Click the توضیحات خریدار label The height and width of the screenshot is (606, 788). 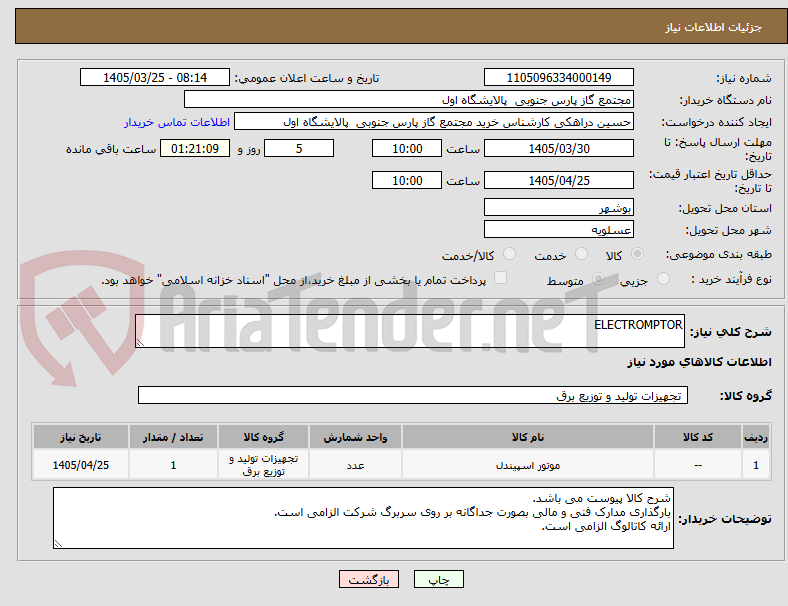click(x=725, y=519)
